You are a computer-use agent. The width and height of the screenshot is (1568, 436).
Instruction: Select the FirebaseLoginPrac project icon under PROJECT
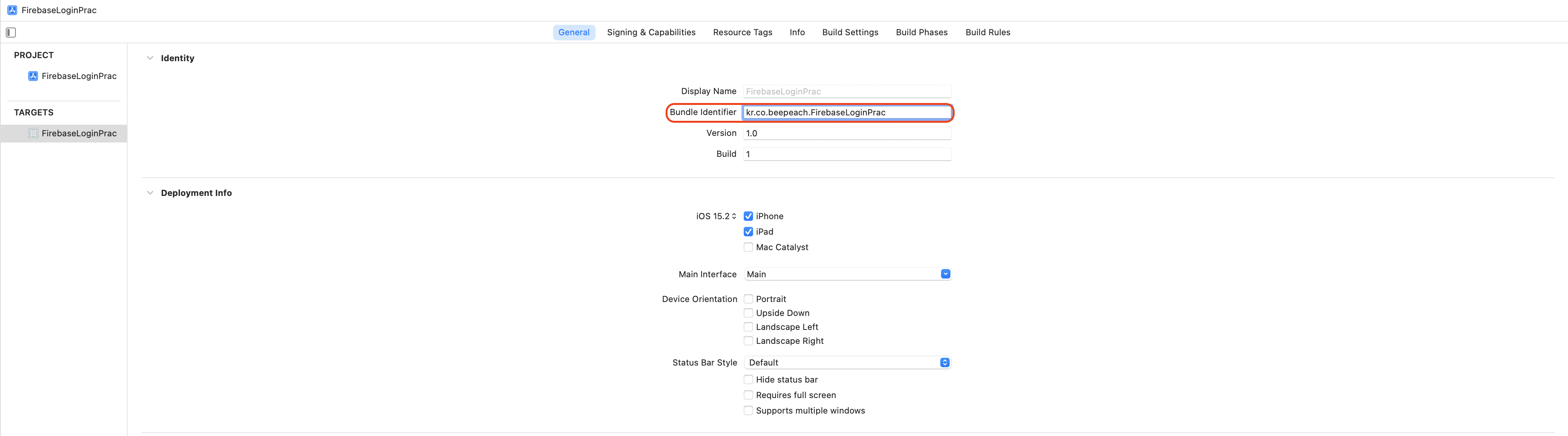click(x=33, y=76)
